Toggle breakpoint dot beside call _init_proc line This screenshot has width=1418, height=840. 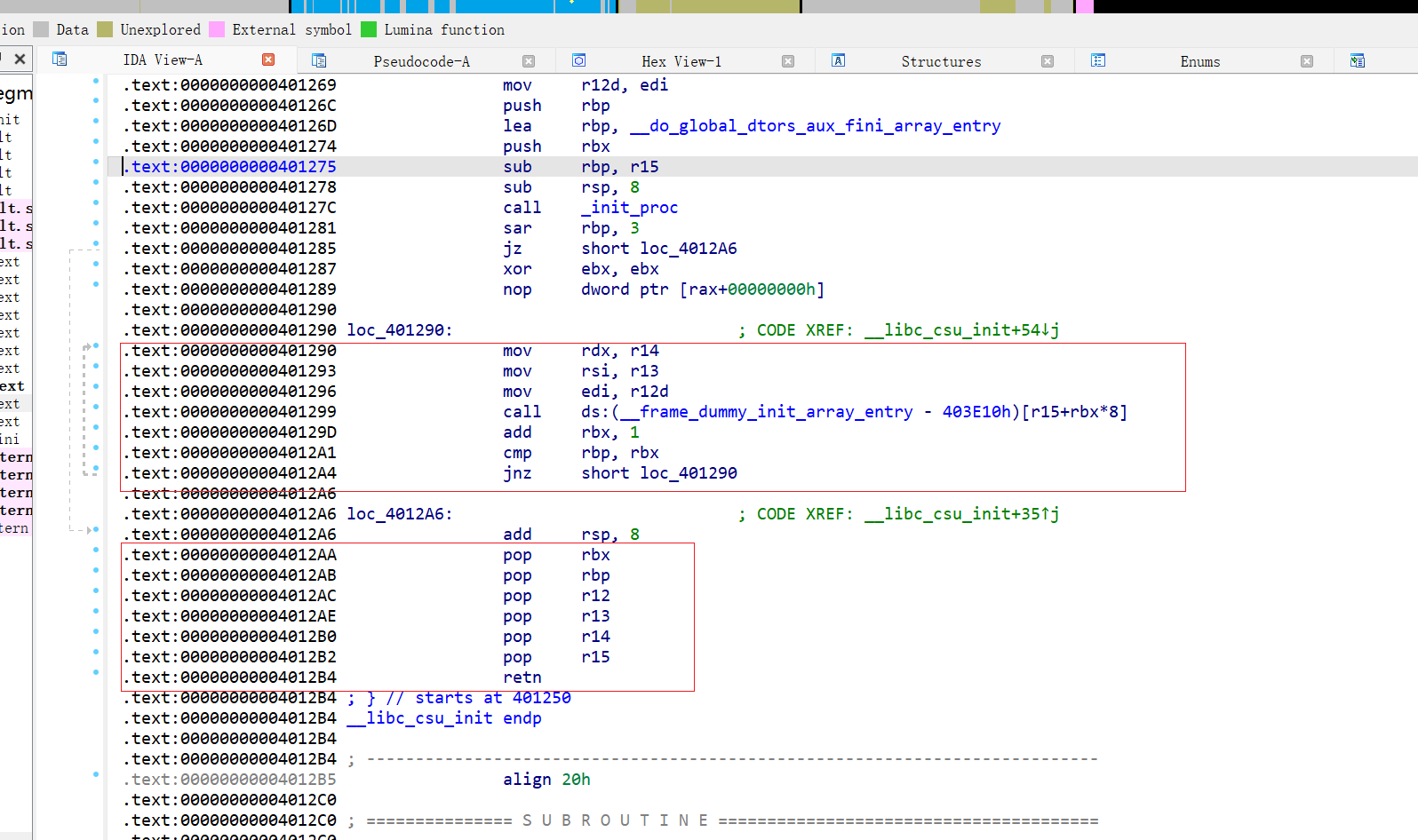[x=96, y=203]
